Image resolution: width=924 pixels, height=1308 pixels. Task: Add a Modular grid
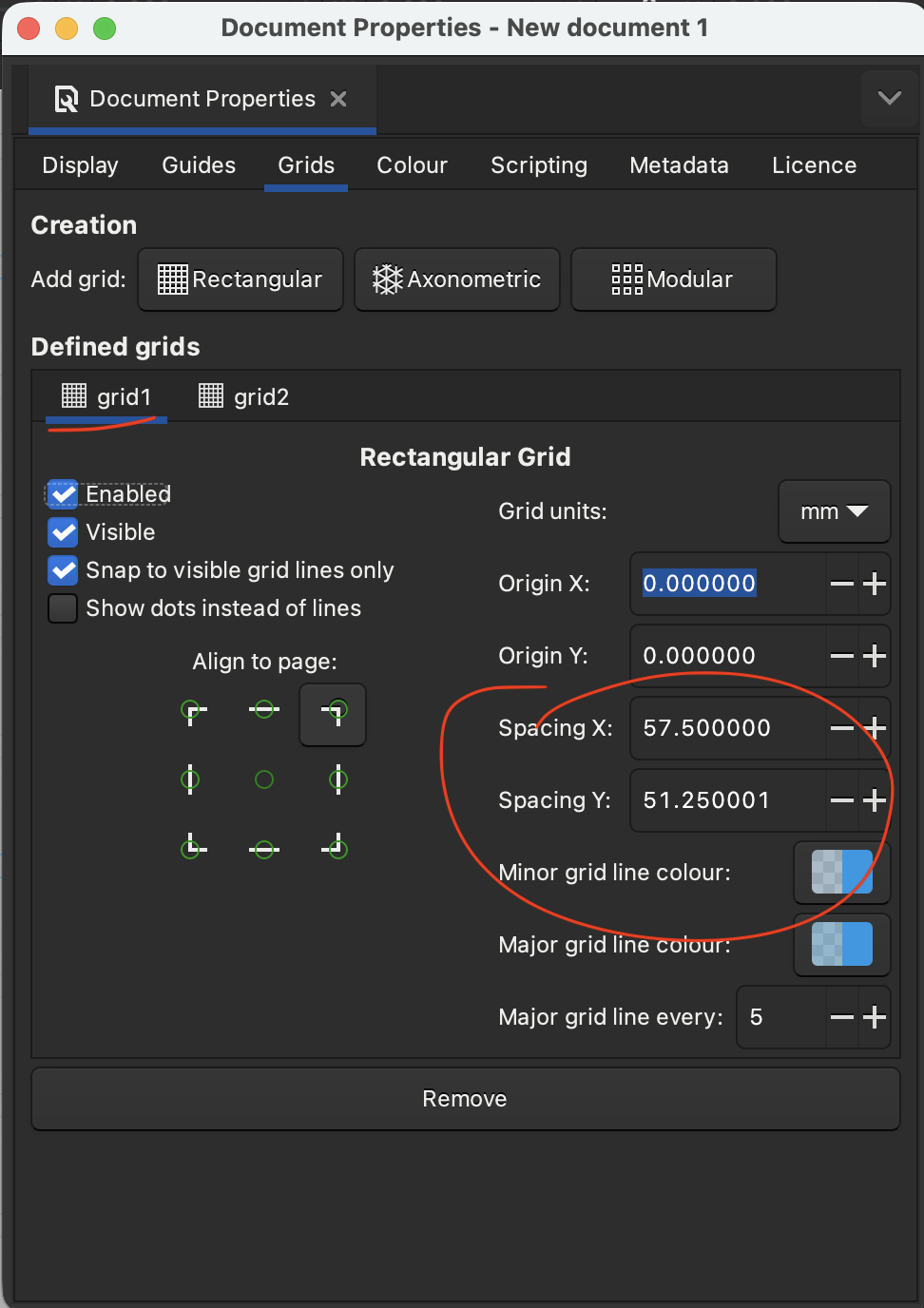673,279
